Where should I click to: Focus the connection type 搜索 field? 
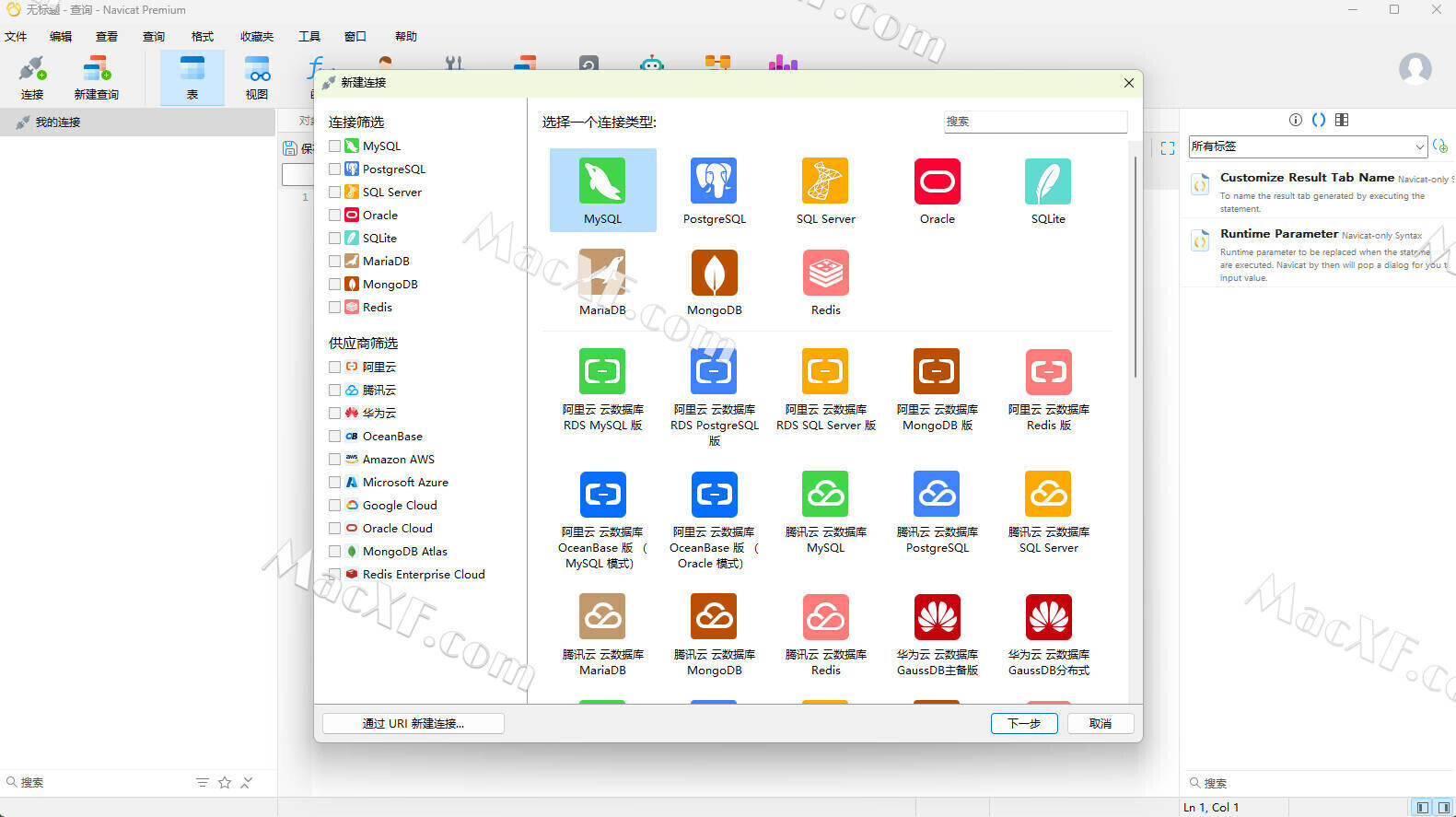[x=1035, y=122]
